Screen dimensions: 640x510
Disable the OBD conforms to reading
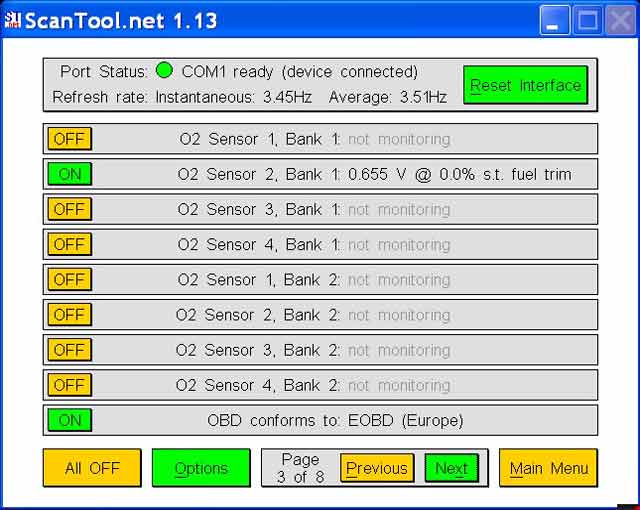pos(69,420)
